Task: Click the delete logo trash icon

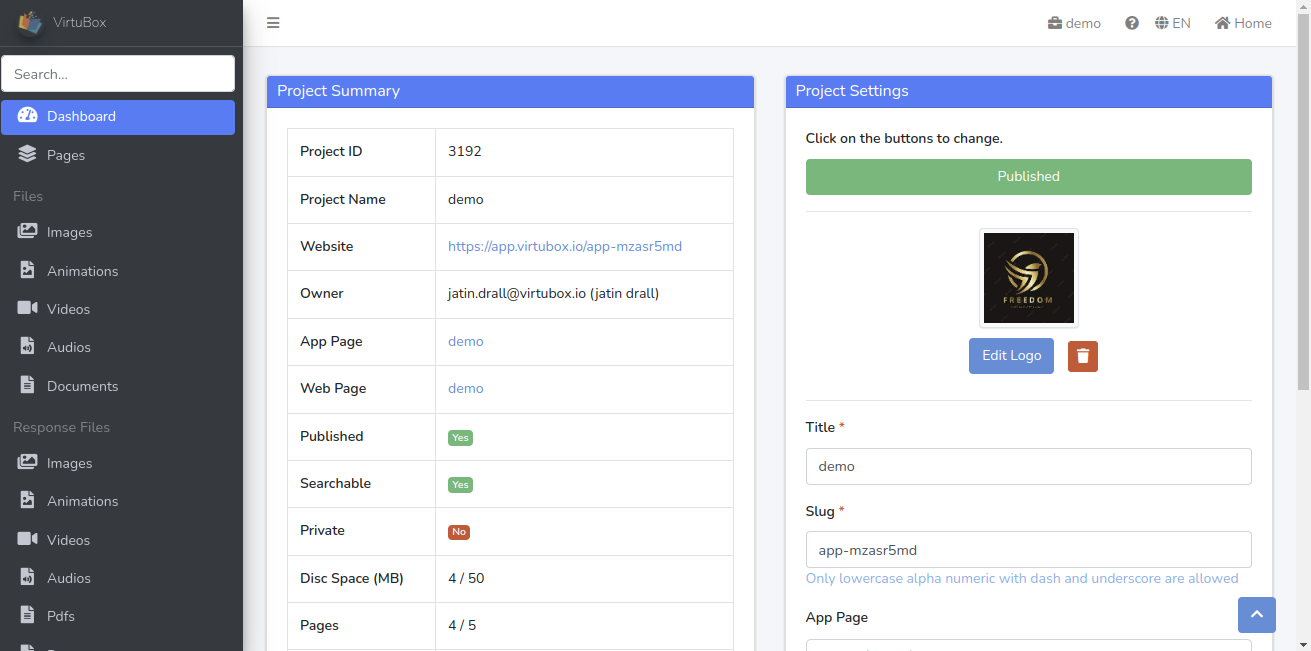Action: coord(1082,356)
